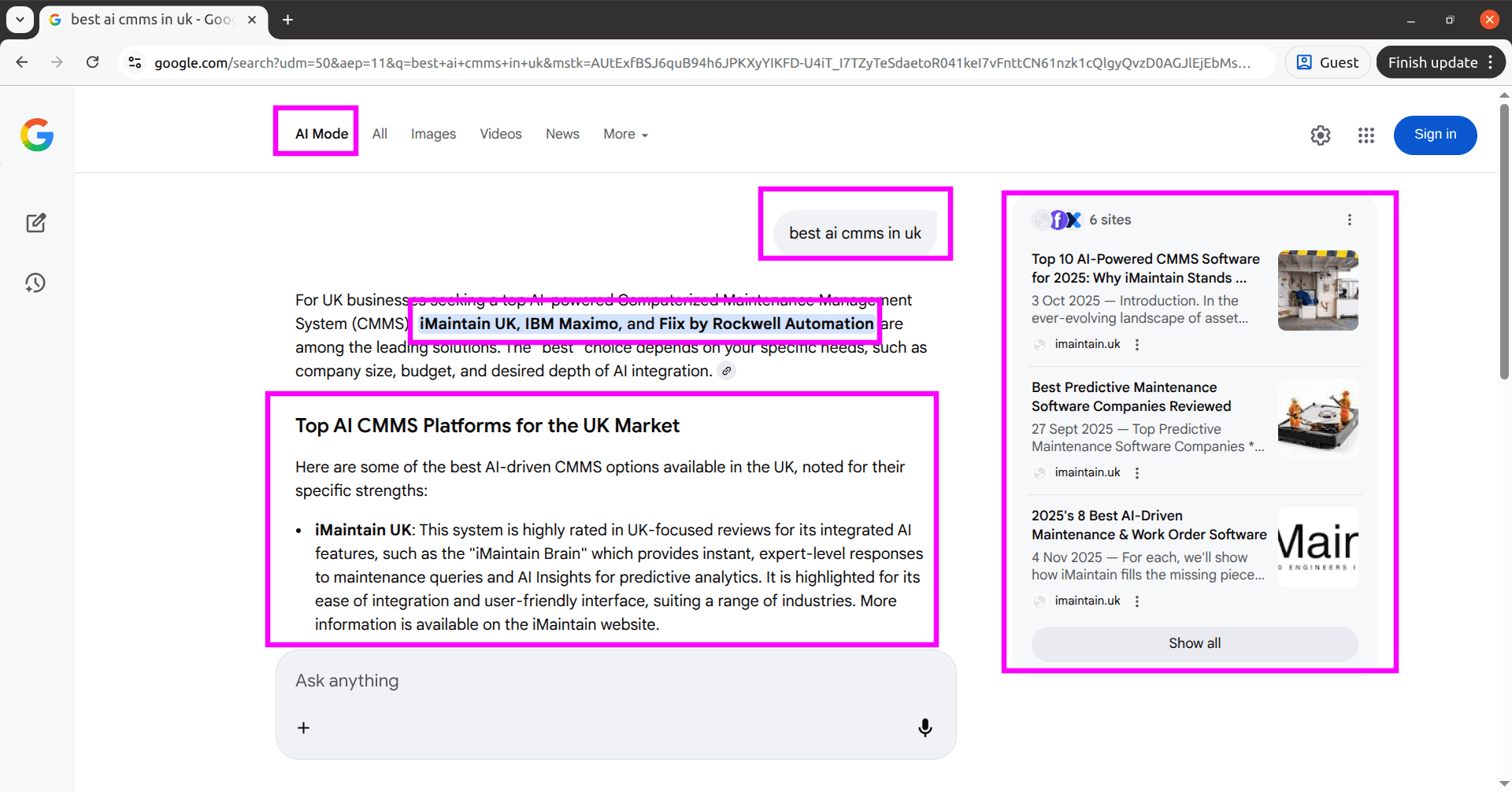Screen dimensions: 1512x792
Task: Click the Google logo
Action: click(37, 135)
